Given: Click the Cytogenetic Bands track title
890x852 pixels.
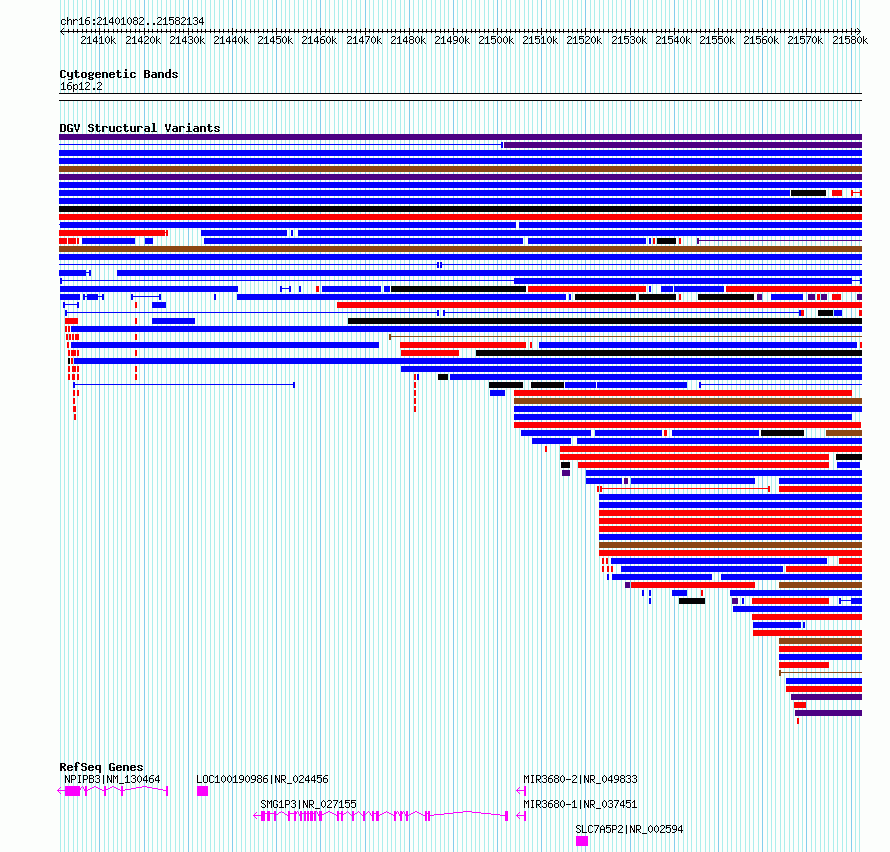Looking at the screenshot, I should pos(119,74).
